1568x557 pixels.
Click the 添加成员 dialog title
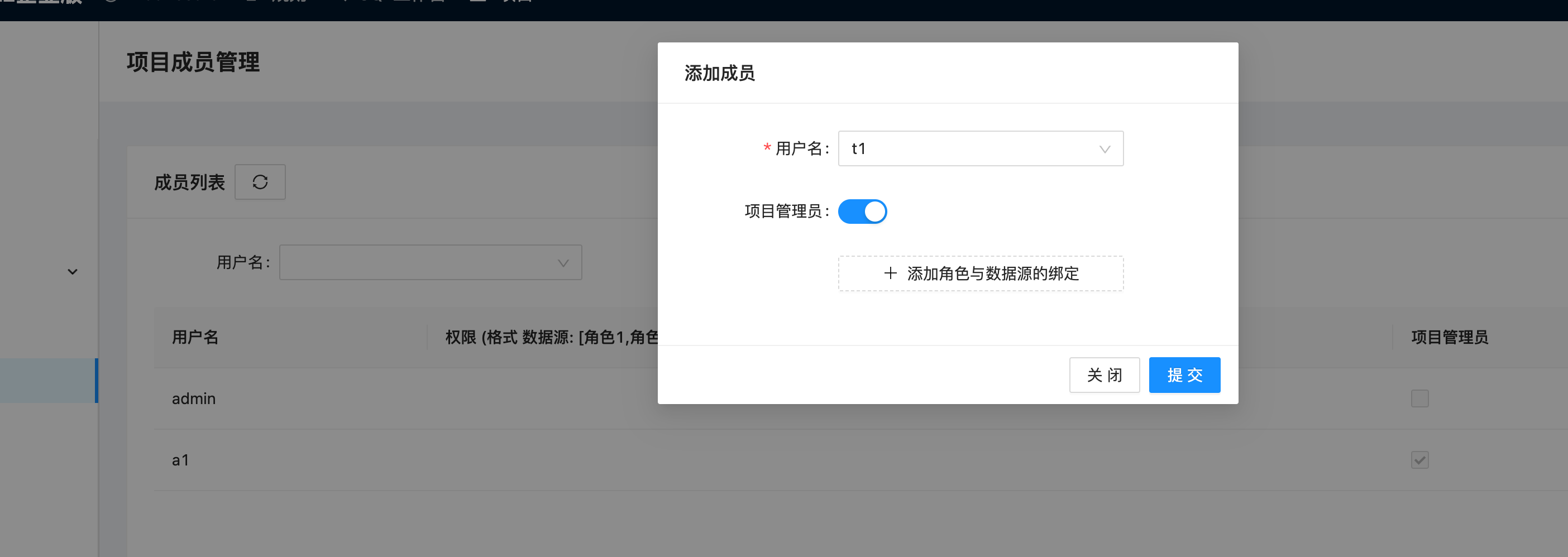pyautogui.click(x=719, y=73)
